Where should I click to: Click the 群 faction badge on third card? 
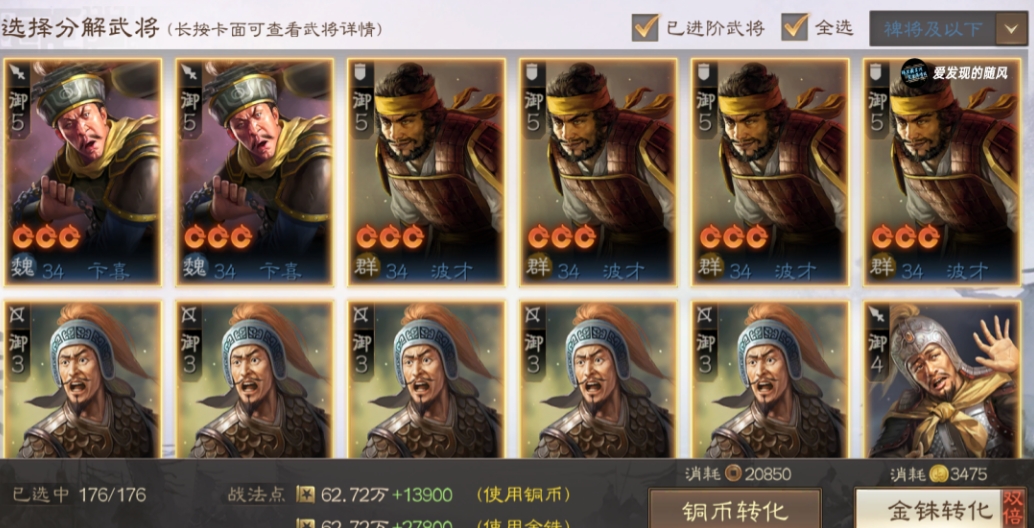pyautogui.click(x=366, y=269)
